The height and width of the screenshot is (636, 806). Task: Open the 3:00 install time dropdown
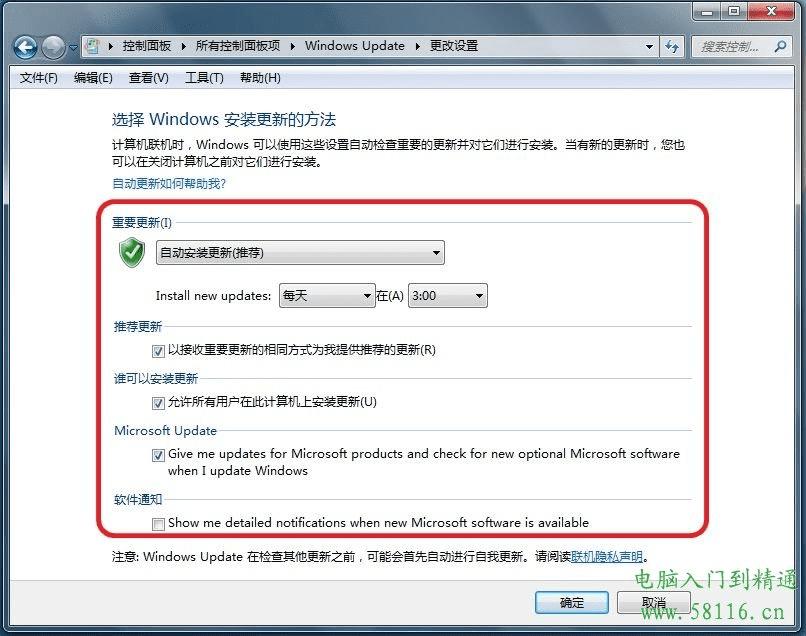[x=448, y=296]
